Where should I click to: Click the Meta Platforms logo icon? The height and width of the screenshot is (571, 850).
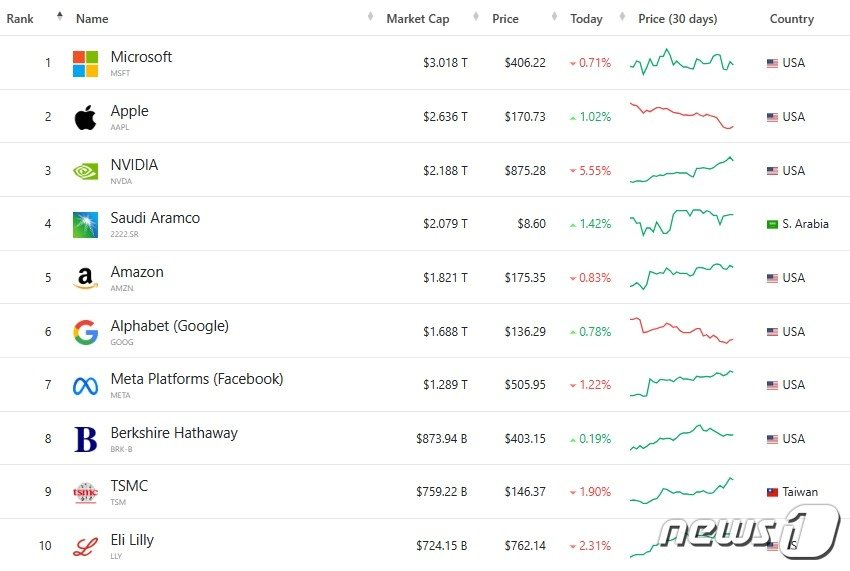[85, 385]
